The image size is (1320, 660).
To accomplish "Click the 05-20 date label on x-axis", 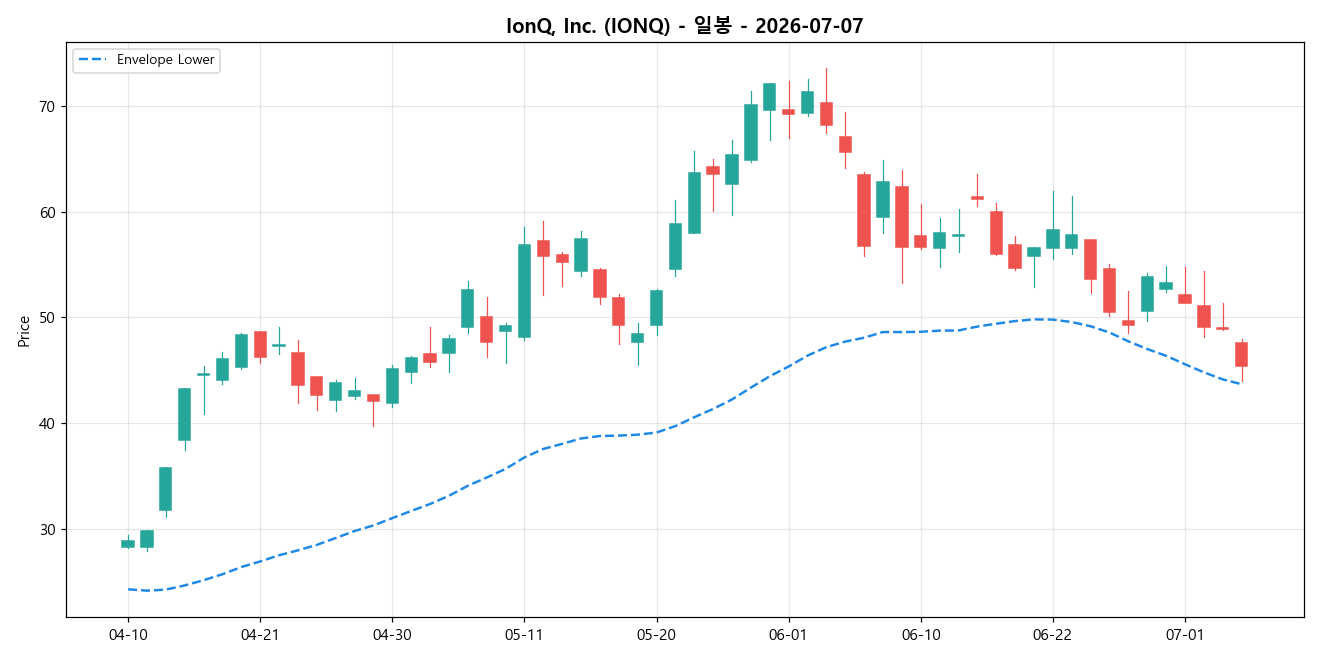I will coord(656,634).
